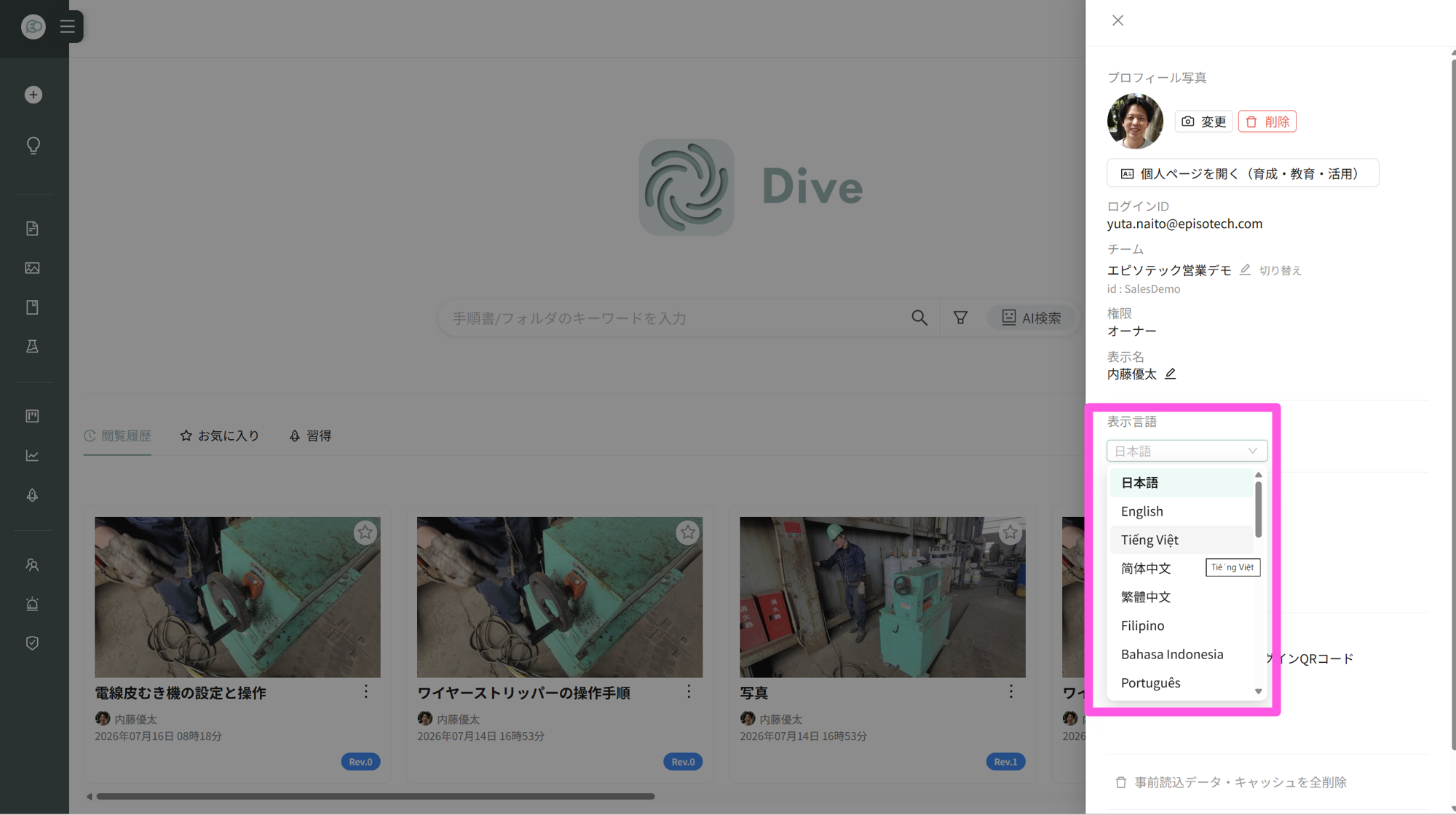This screenshot has width=1456, height=815.
Task: Click the magnifier search icon
Action: click(x=919, y=318)
